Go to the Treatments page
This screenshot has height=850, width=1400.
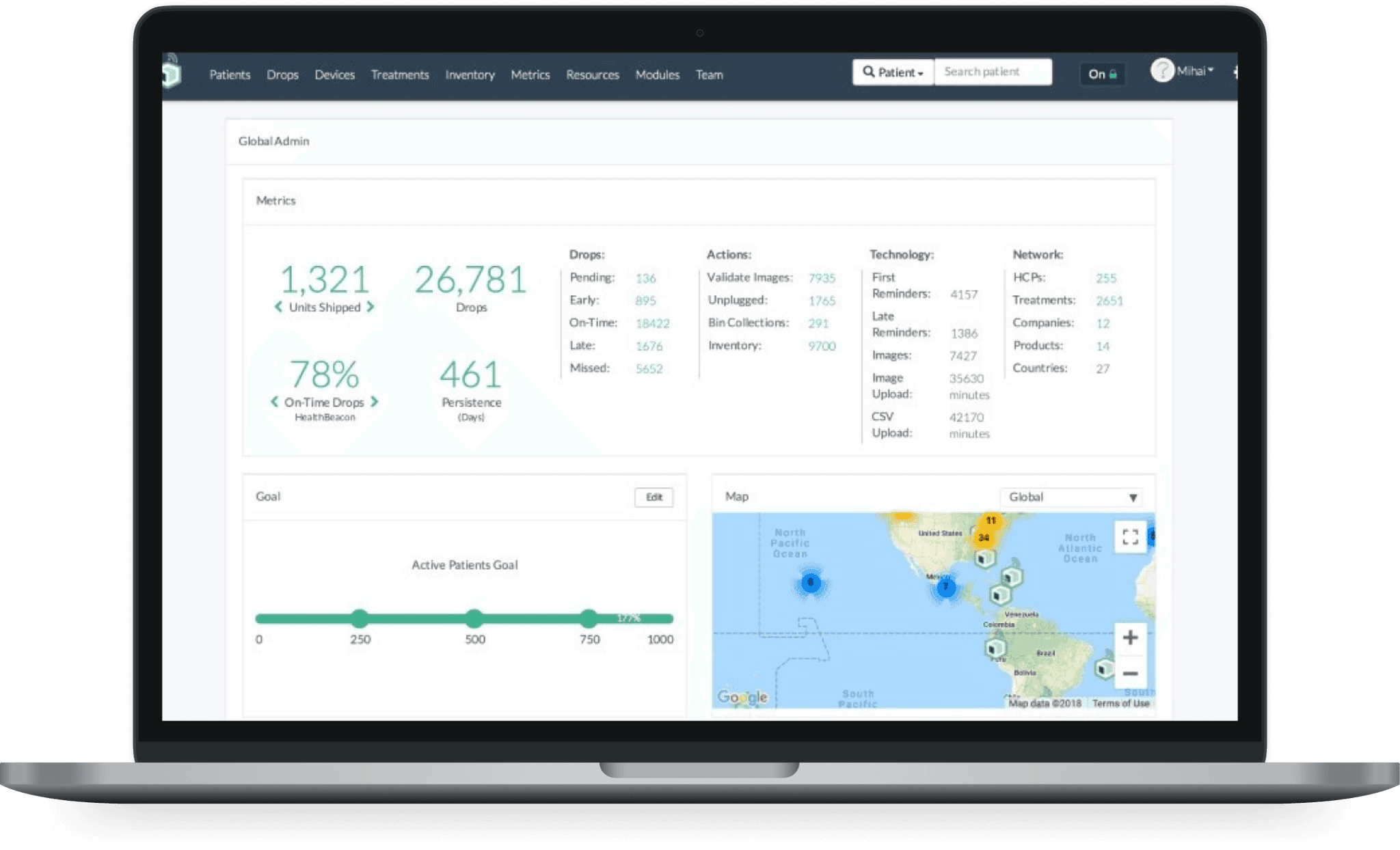[x=400, y=74]
